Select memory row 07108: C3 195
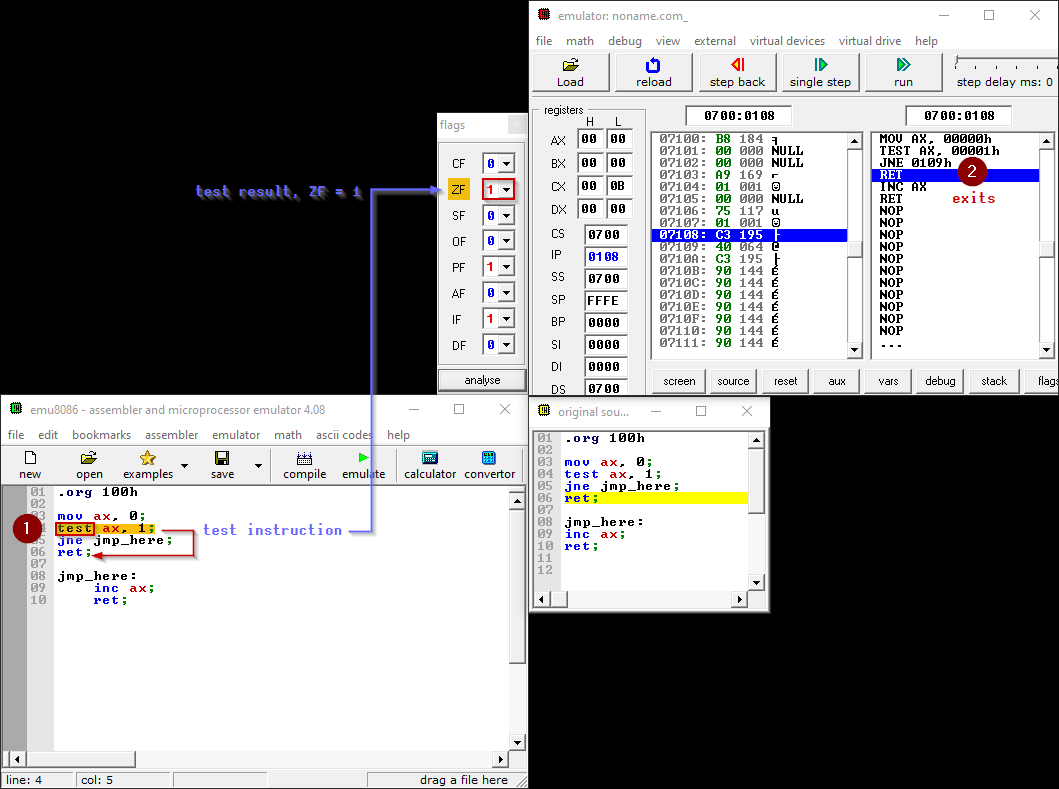 click(749, 235)
